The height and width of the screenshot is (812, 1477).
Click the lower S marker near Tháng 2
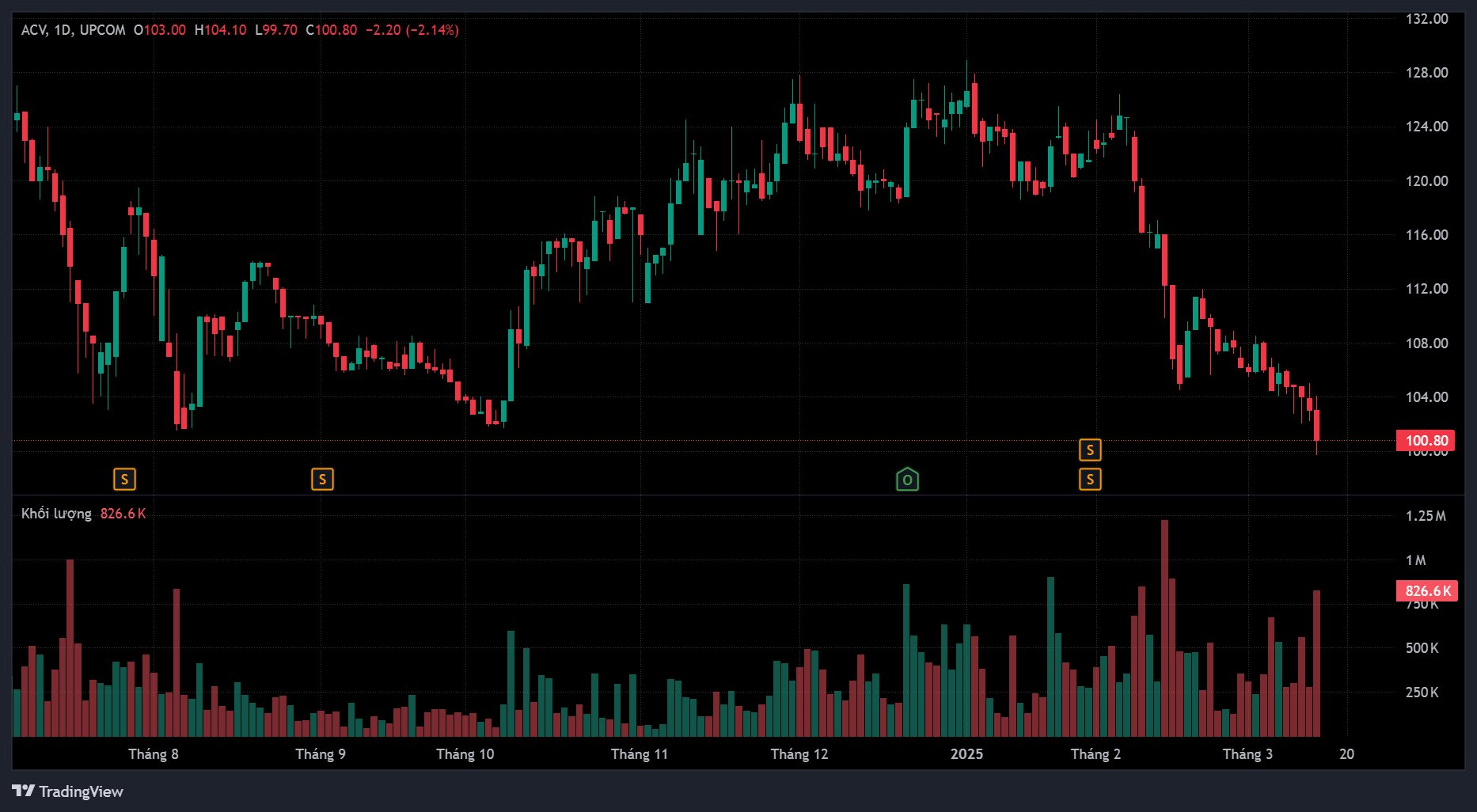1090,479
